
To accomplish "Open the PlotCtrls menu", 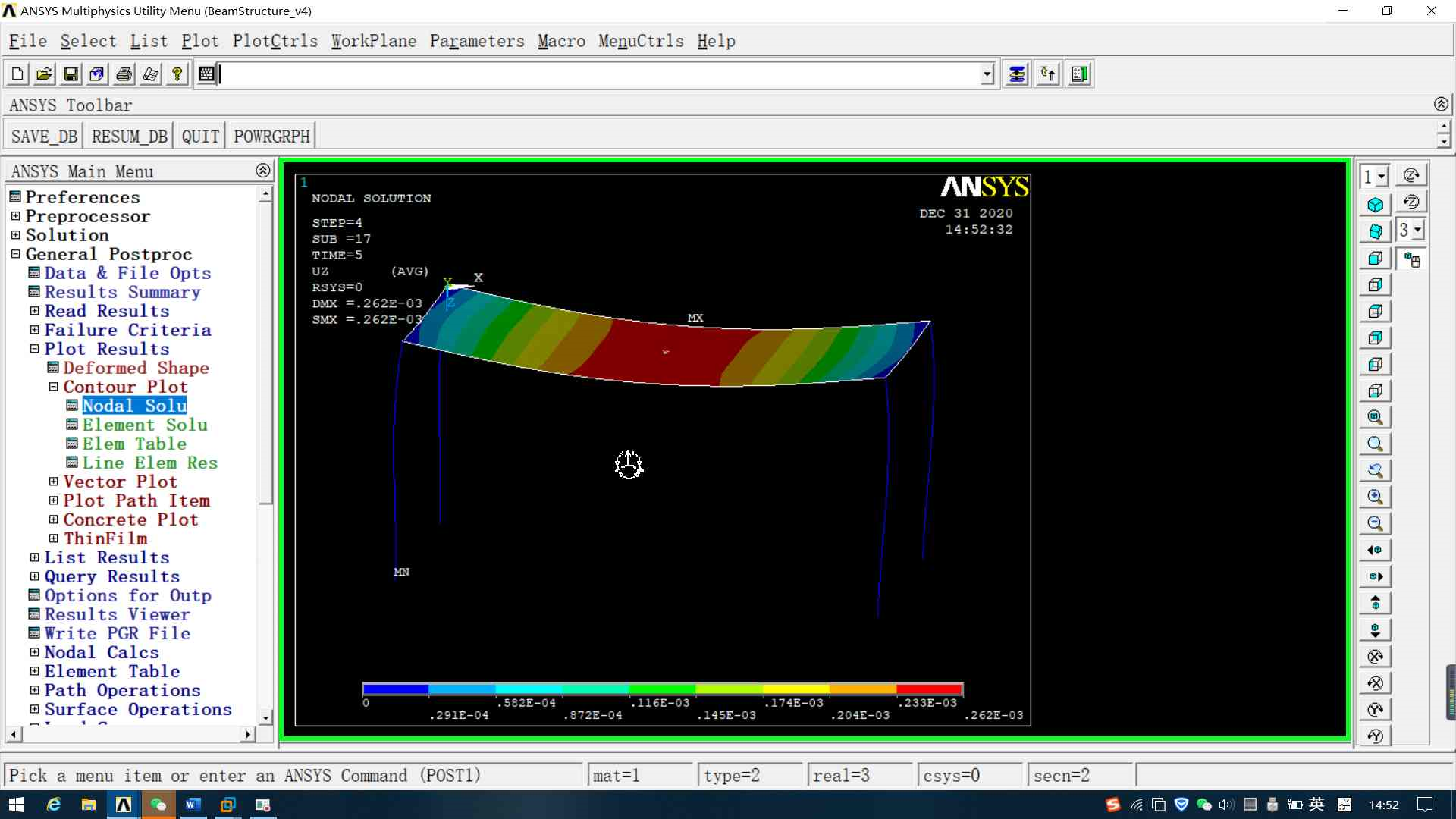I will 275,41.
